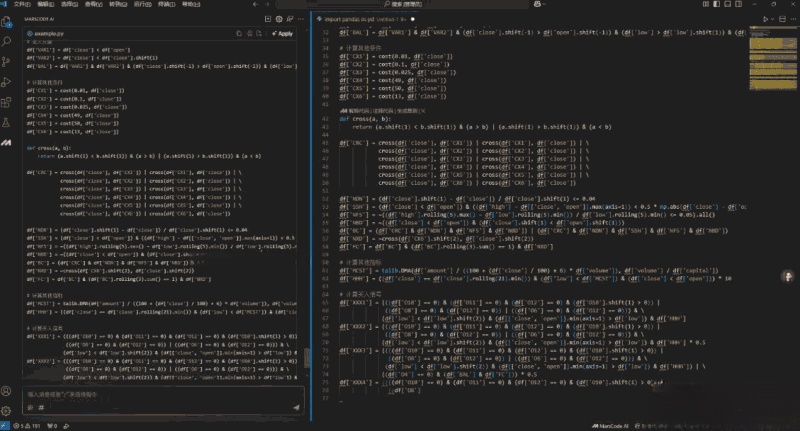Viewport: 800px width, 431px height.
Task: Click Apply on example.py code block
Action: 281,33
